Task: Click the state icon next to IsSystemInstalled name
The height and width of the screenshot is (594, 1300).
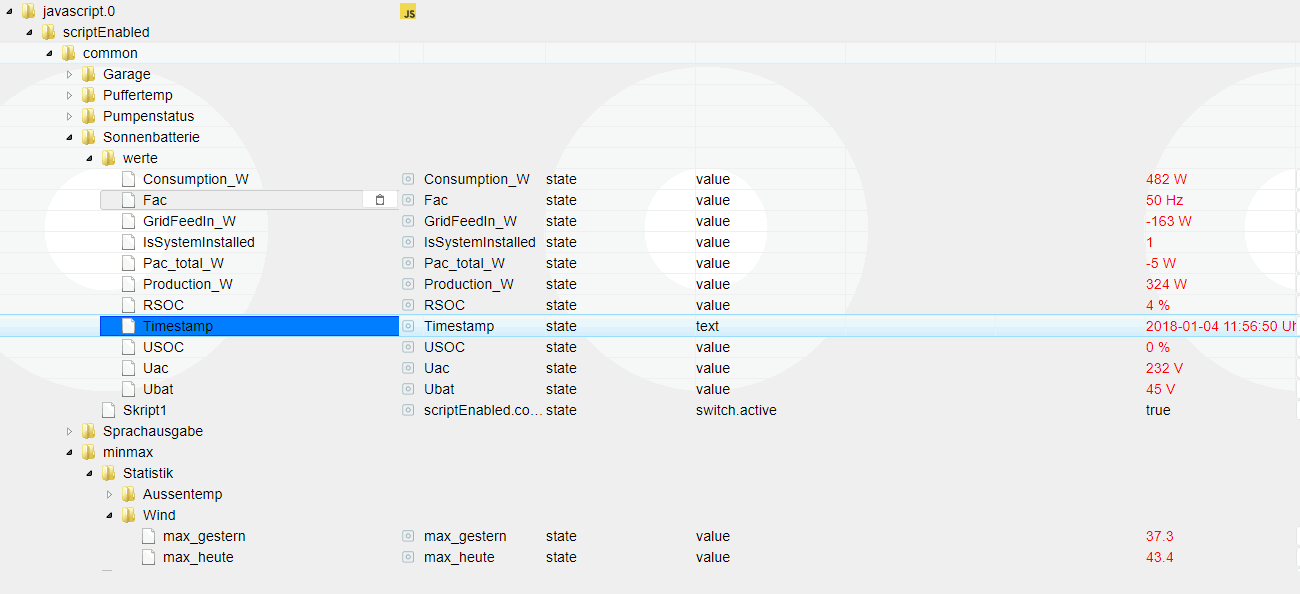Action: (408, 242)
